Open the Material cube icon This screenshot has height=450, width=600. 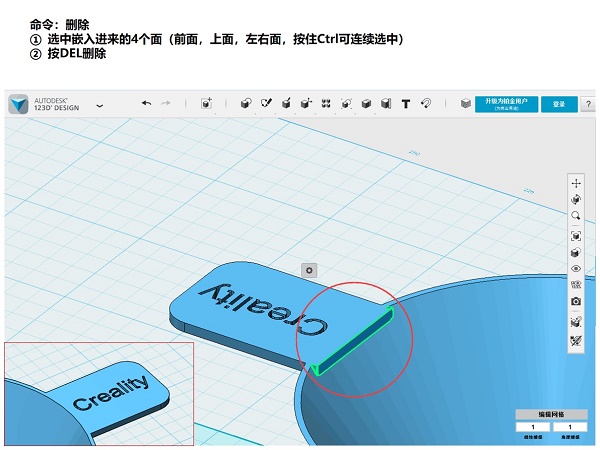click(465, 103)
